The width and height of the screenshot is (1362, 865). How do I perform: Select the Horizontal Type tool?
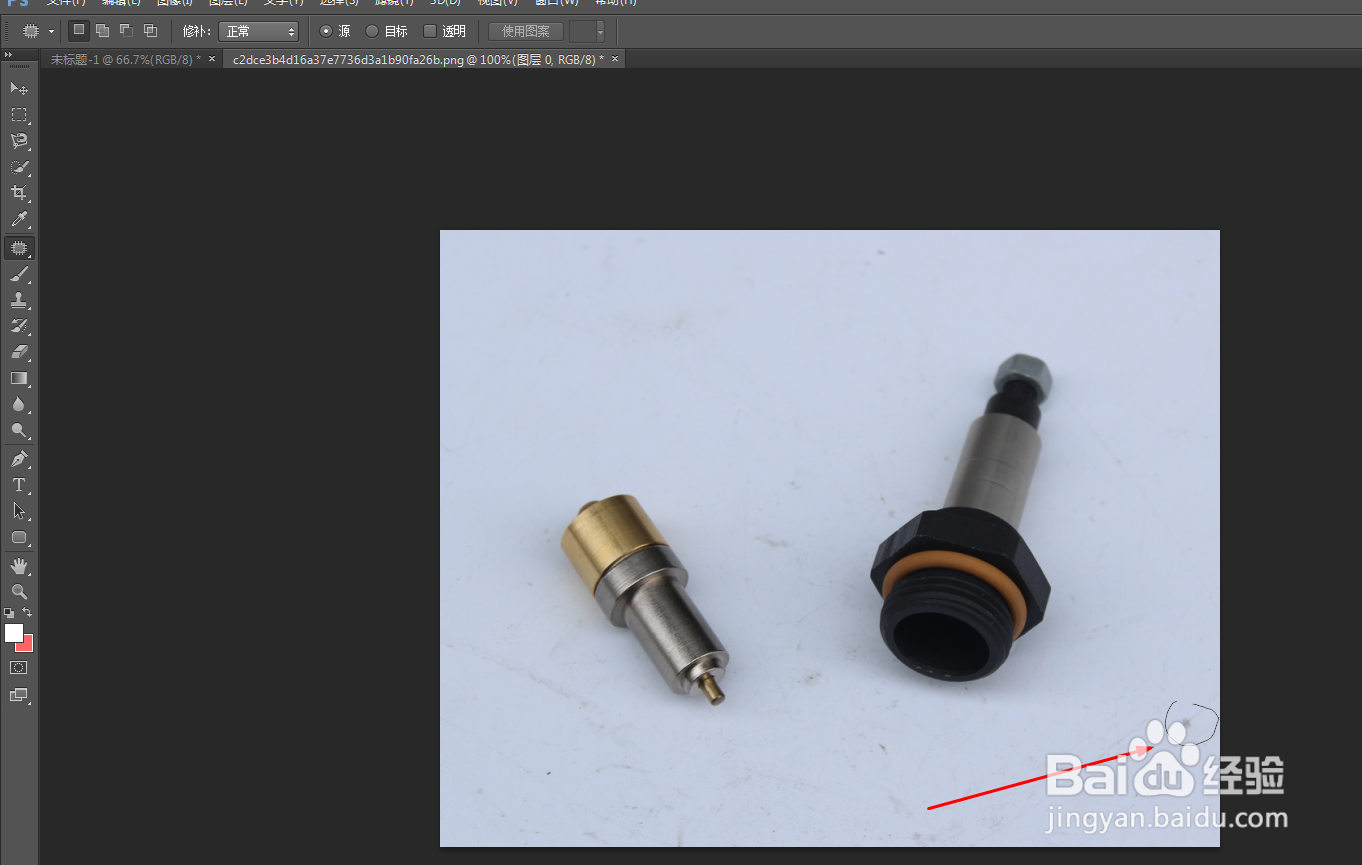pyautogui.click(x=19, y=485)
